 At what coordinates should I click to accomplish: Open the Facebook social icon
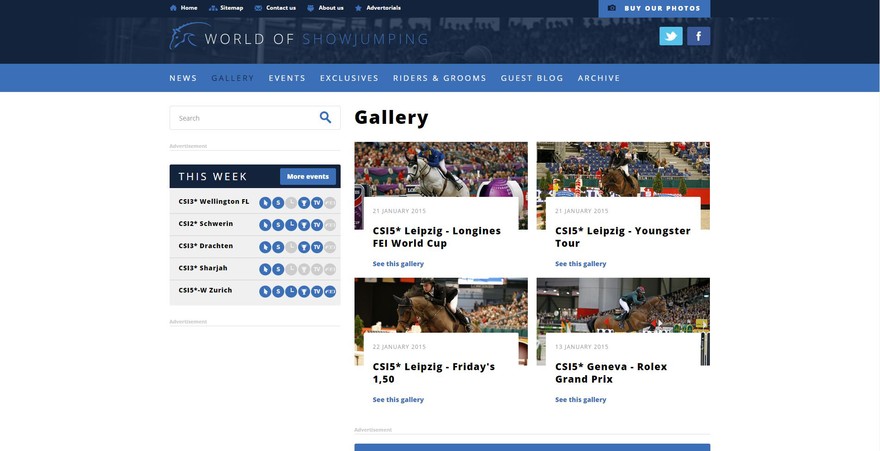click(x=698, y=36)
